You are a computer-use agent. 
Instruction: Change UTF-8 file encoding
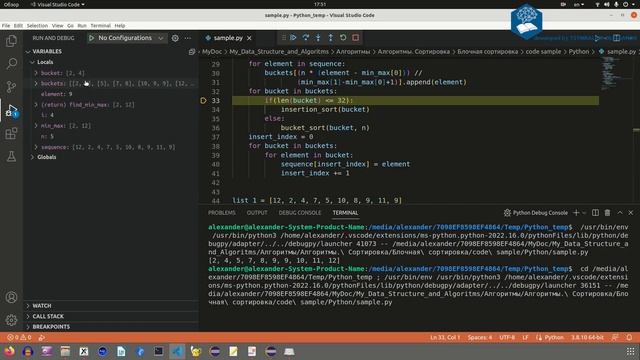pos(507,338)
